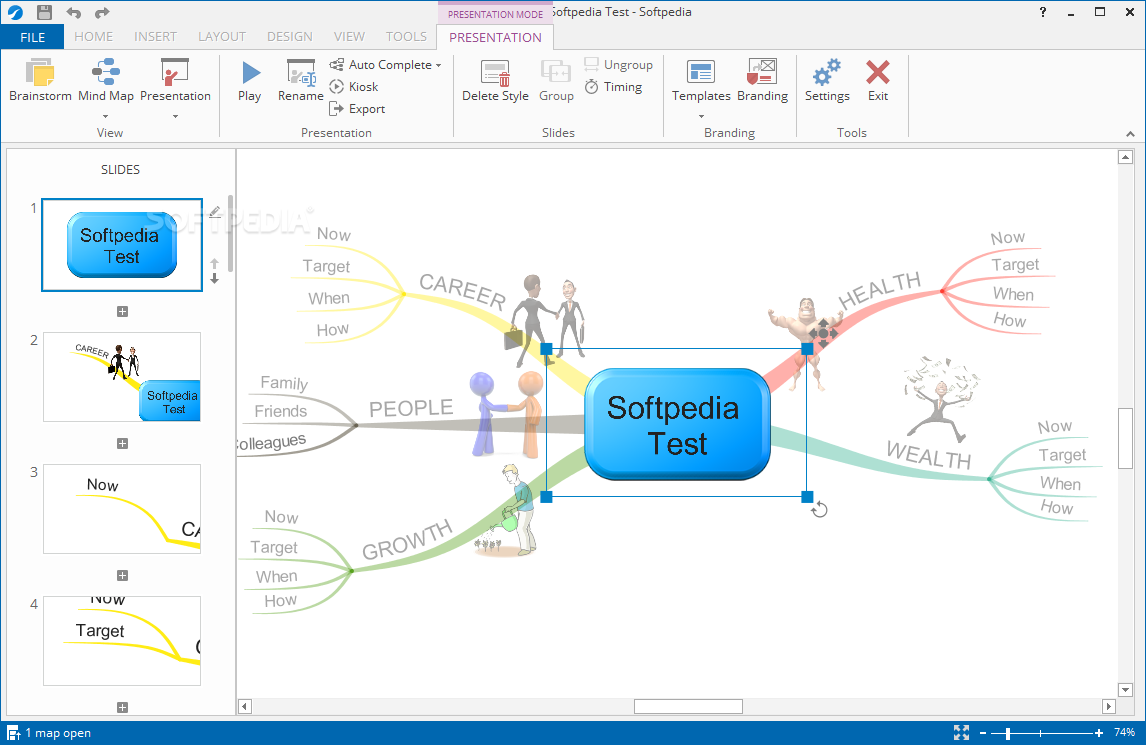The image size is (1146, 745).
Task: Group the selected slides
Action: pyautogui.click(x=556, y=80)
